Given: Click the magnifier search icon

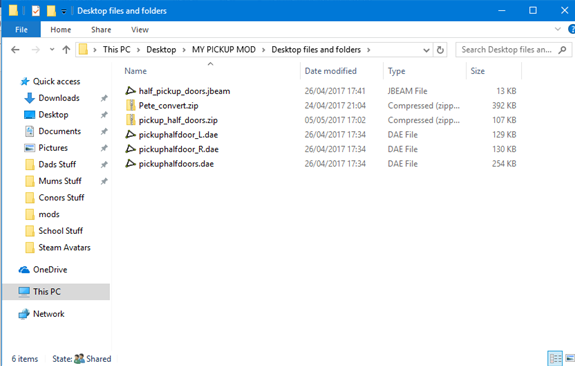Looking at the screenshot, I should (x=562, y=50).
